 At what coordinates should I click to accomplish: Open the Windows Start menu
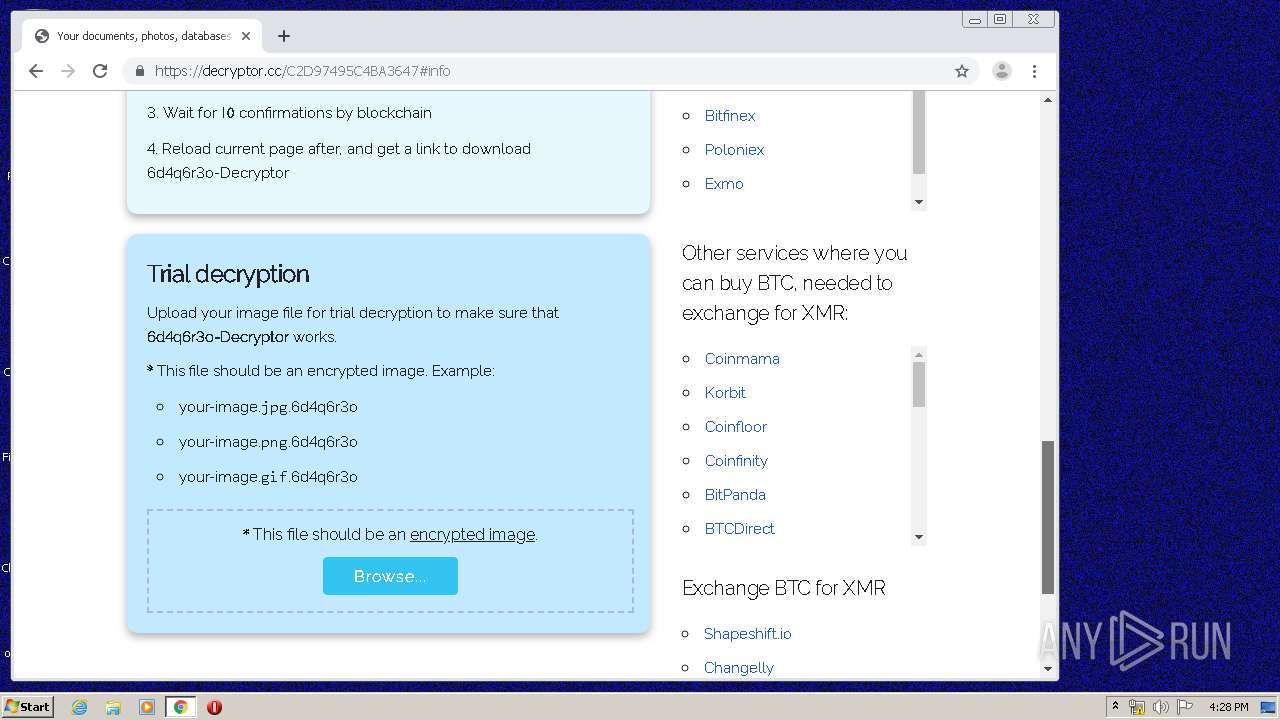[28, 707]
